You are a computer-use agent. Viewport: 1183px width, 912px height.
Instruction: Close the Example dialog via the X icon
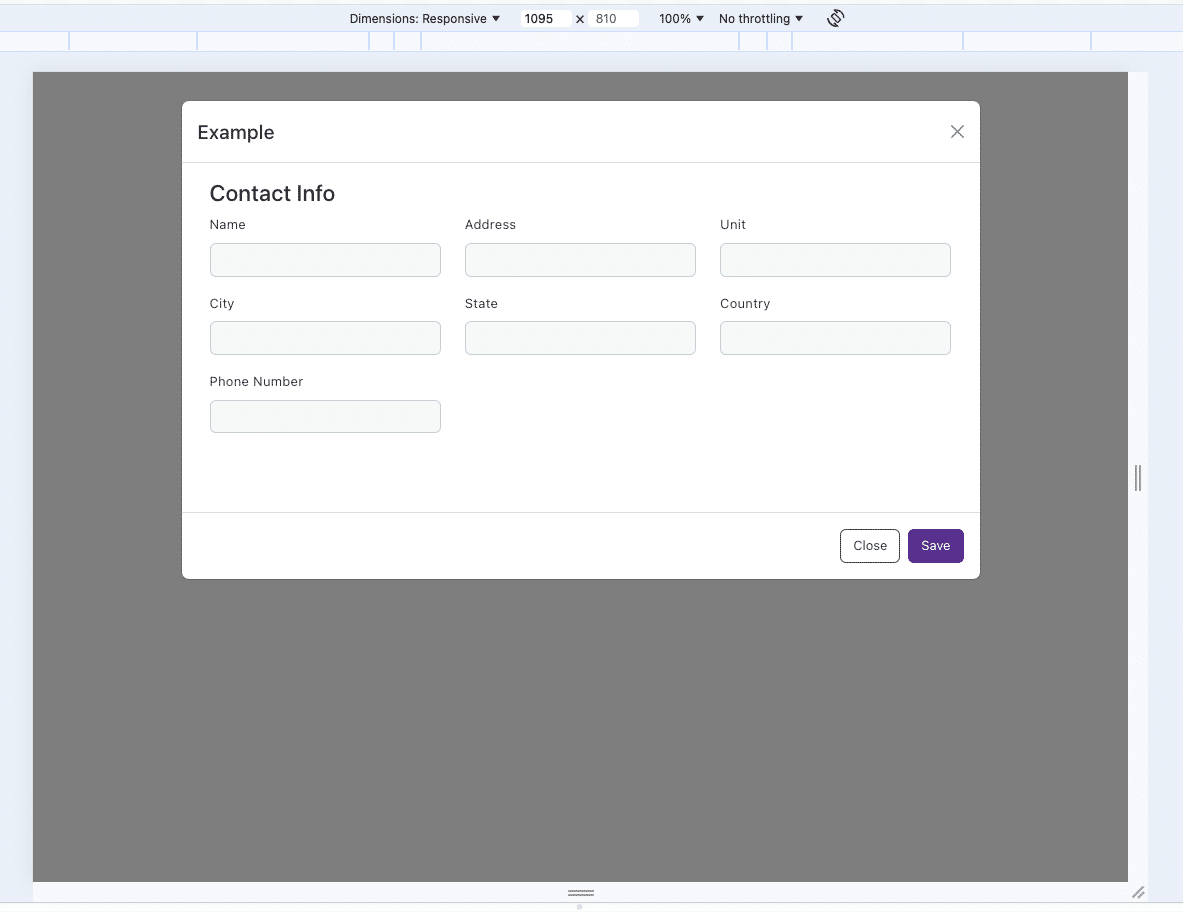[x=957, y=131]
